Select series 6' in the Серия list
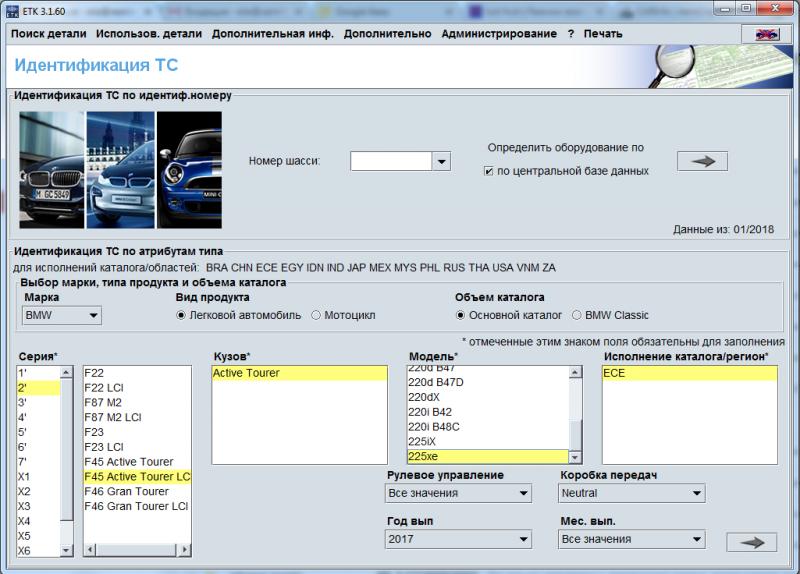The width and height of the screenshot is (800, 574). (38, 447)
